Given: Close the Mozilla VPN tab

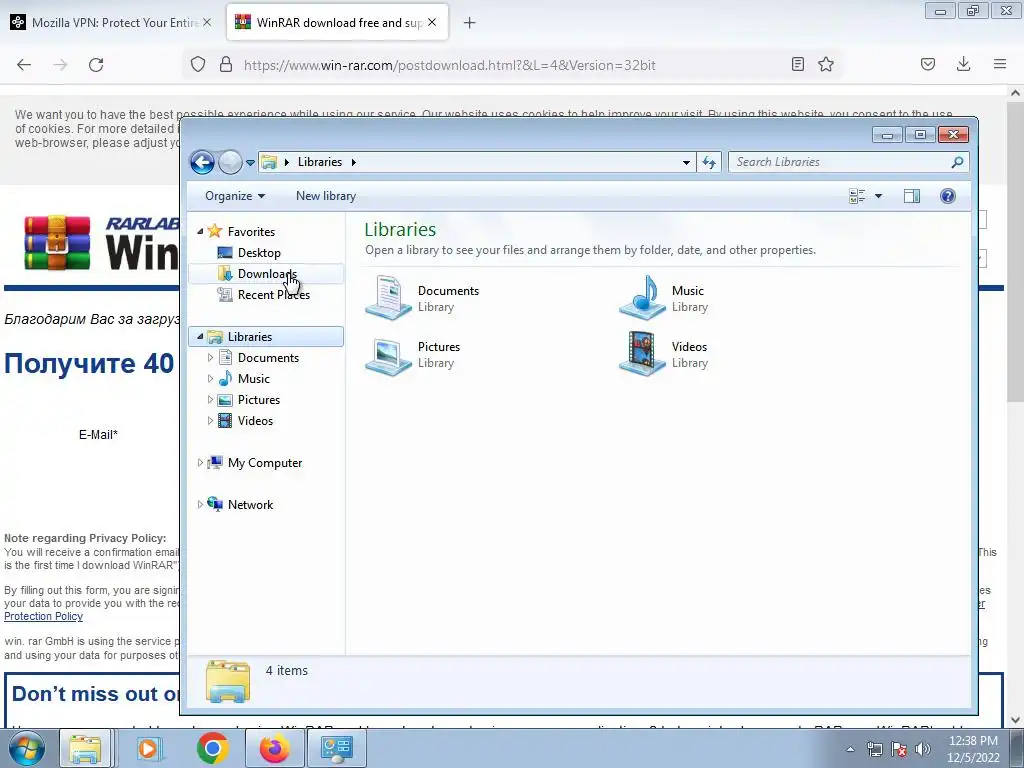Looking at the screenshot, I should (207, 22).
